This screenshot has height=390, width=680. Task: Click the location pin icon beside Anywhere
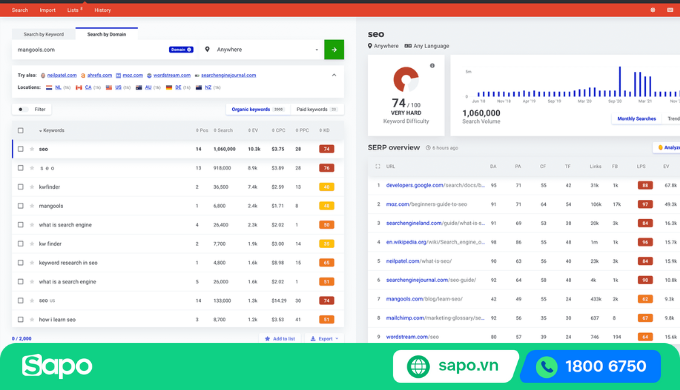[207, 49]
